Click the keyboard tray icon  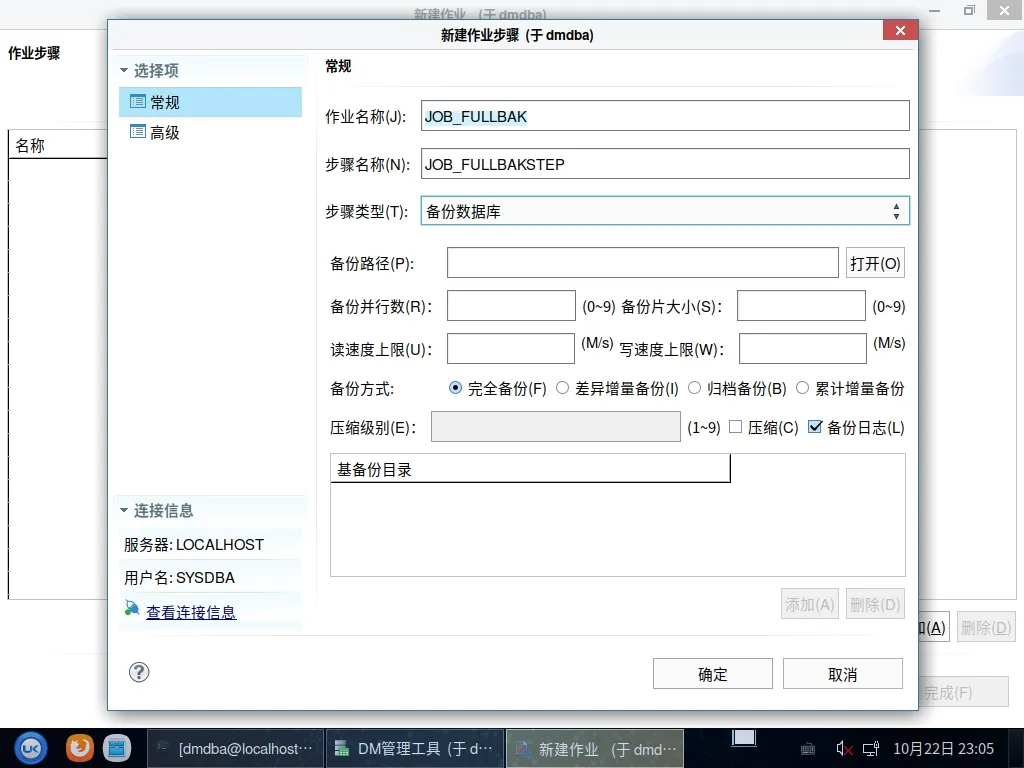(809, 748)
